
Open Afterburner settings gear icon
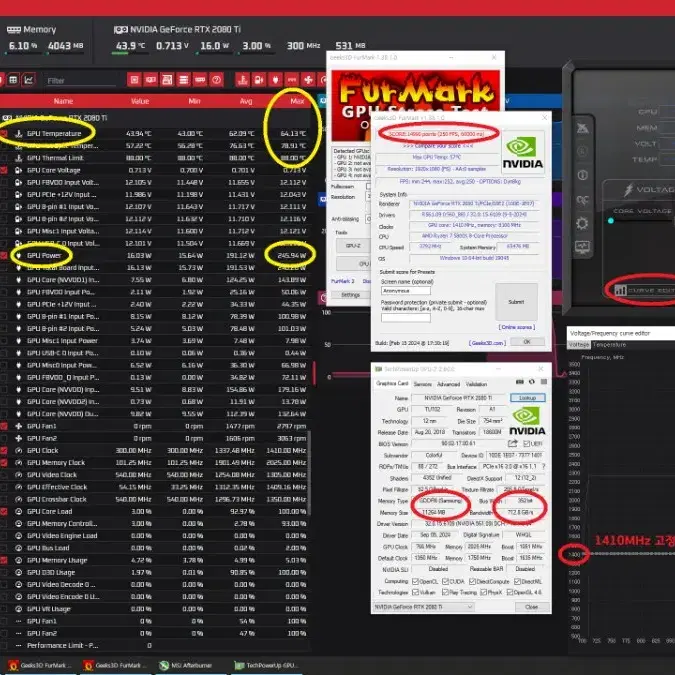[582, 223]
